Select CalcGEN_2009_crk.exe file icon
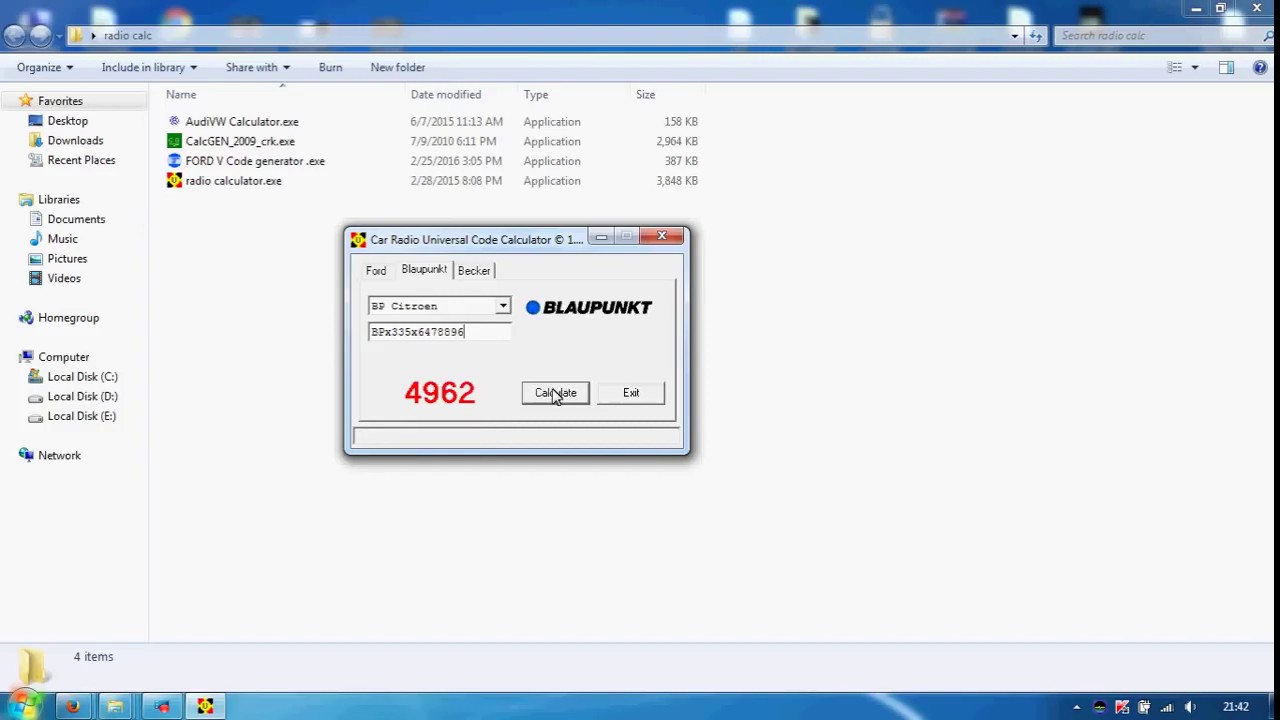This screenshot has width=1280, height=720. [x=175, y=141]
